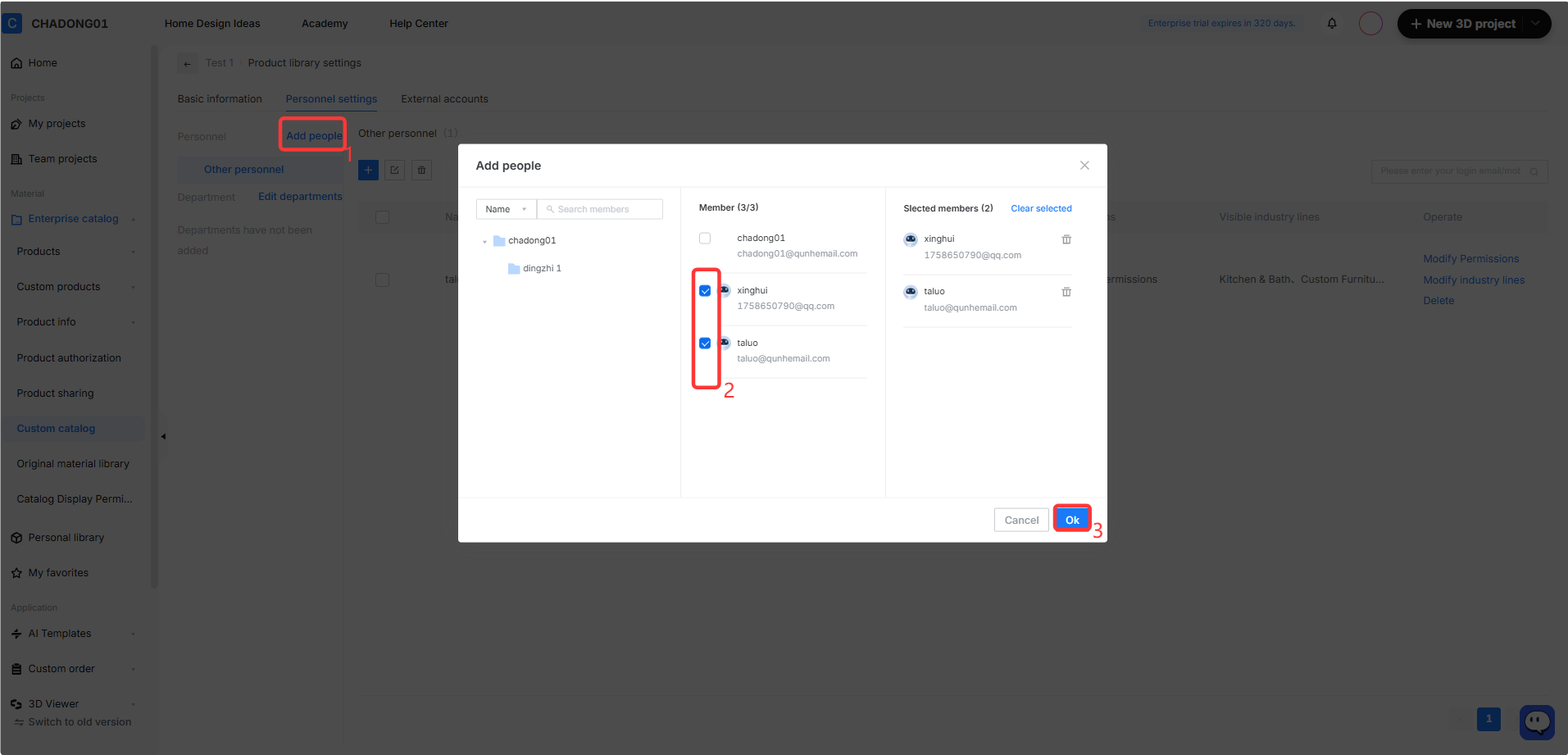
Task: Click Add people link
Action: click(x=314, y=136)
